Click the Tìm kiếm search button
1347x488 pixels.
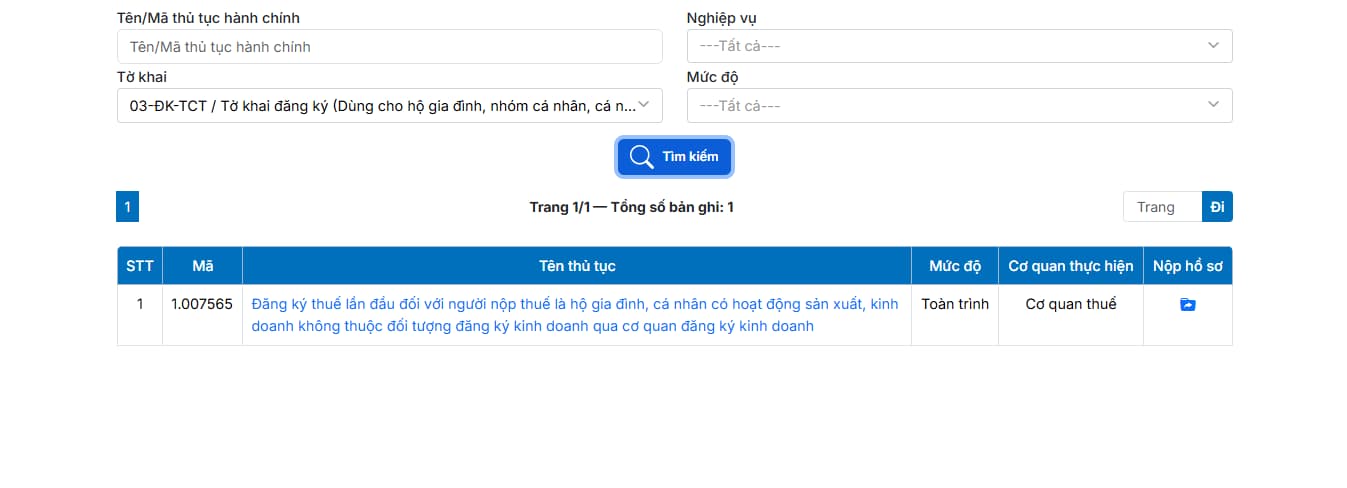[675, 157]
